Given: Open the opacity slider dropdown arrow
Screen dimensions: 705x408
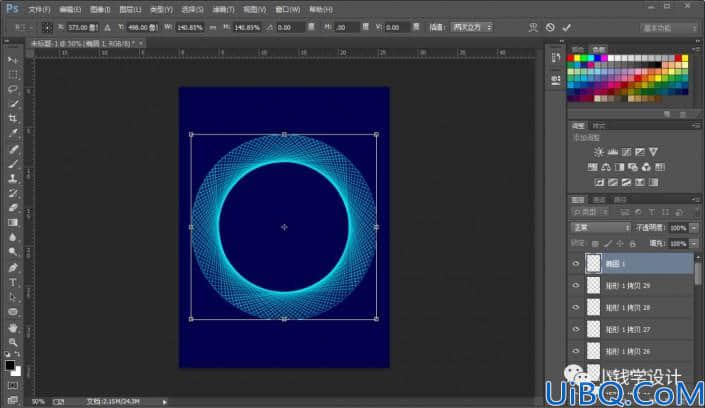Looking at the screenshot, I should [694, 228].
